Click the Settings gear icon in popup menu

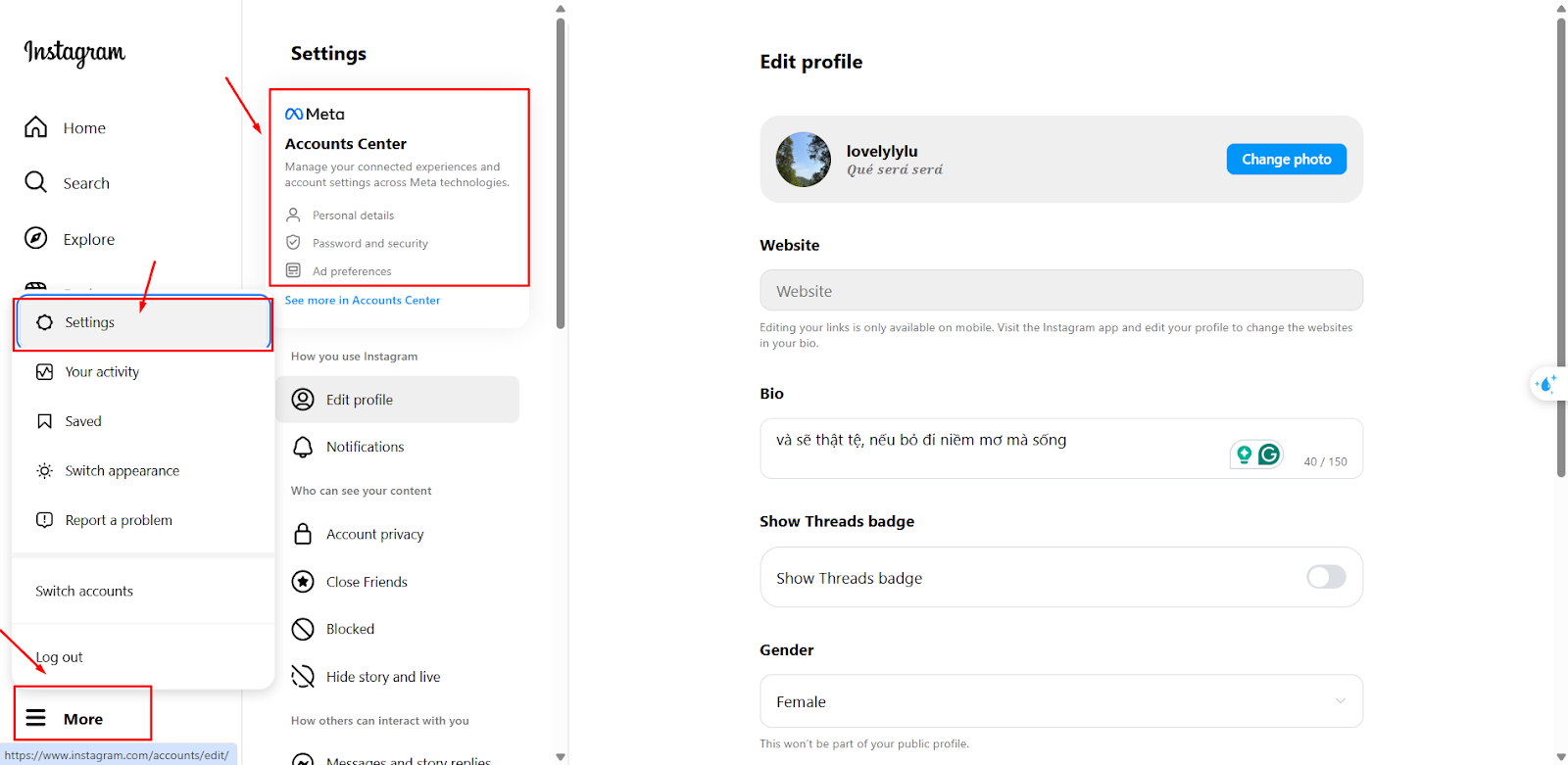coord(45,322)
